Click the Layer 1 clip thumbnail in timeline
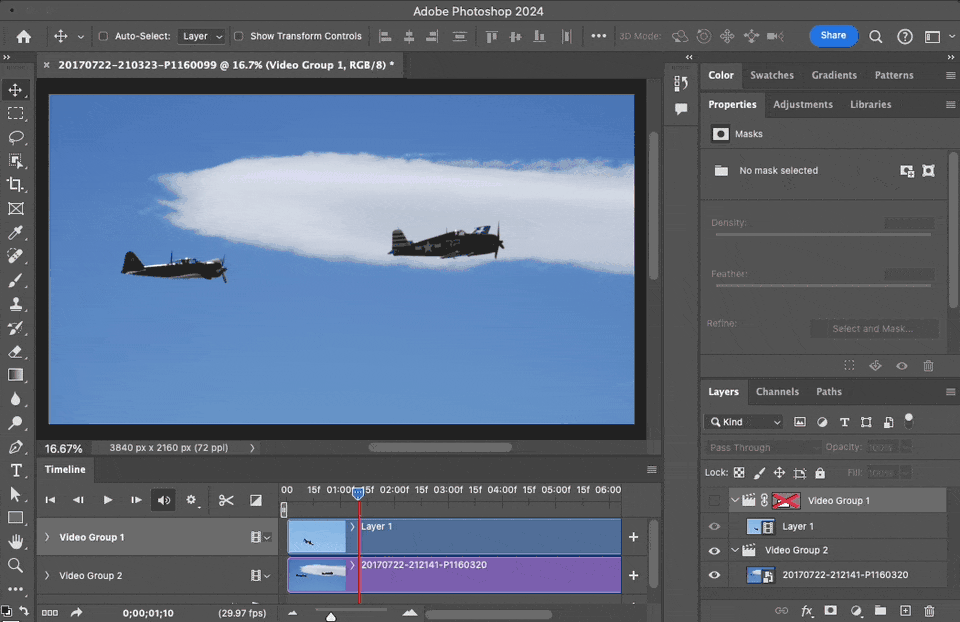The image size is (960, 622). tap(316, 537)
